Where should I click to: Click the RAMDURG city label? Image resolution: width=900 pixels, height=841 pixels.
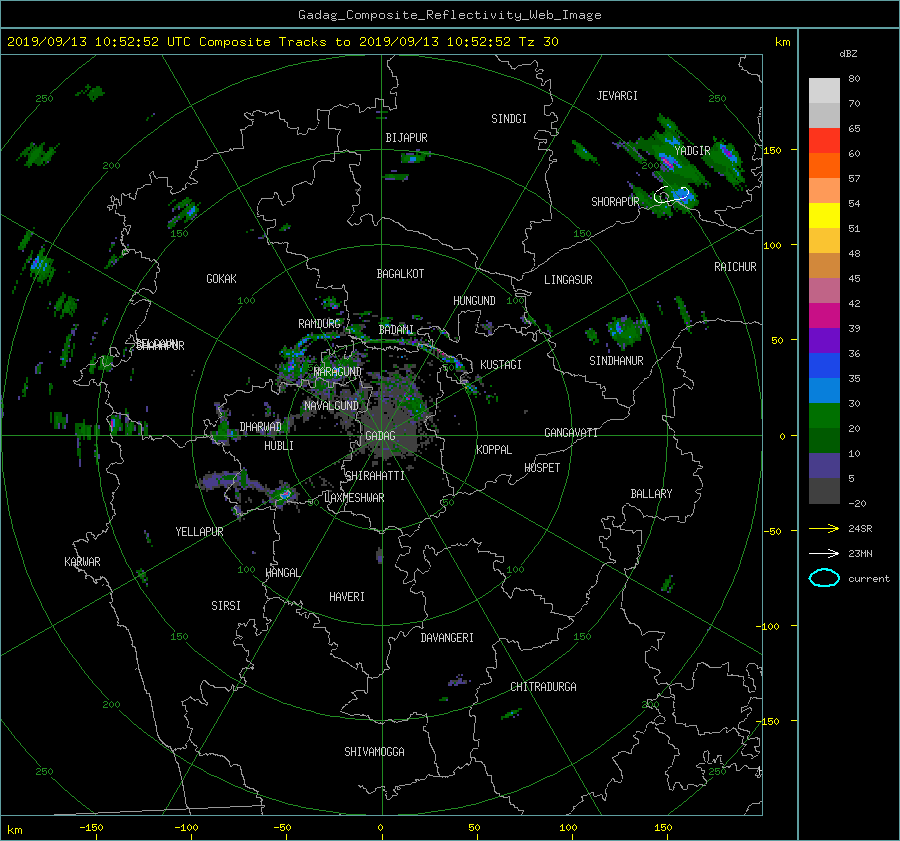319,324
